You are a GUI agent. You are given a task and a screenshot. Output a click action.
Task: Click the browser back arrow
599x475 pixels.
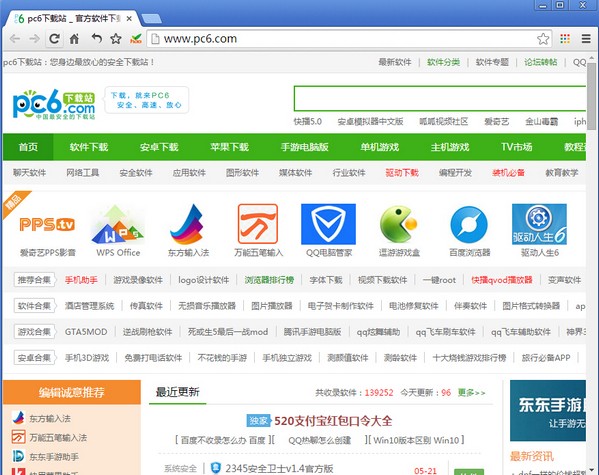click(x=15, y=39)
